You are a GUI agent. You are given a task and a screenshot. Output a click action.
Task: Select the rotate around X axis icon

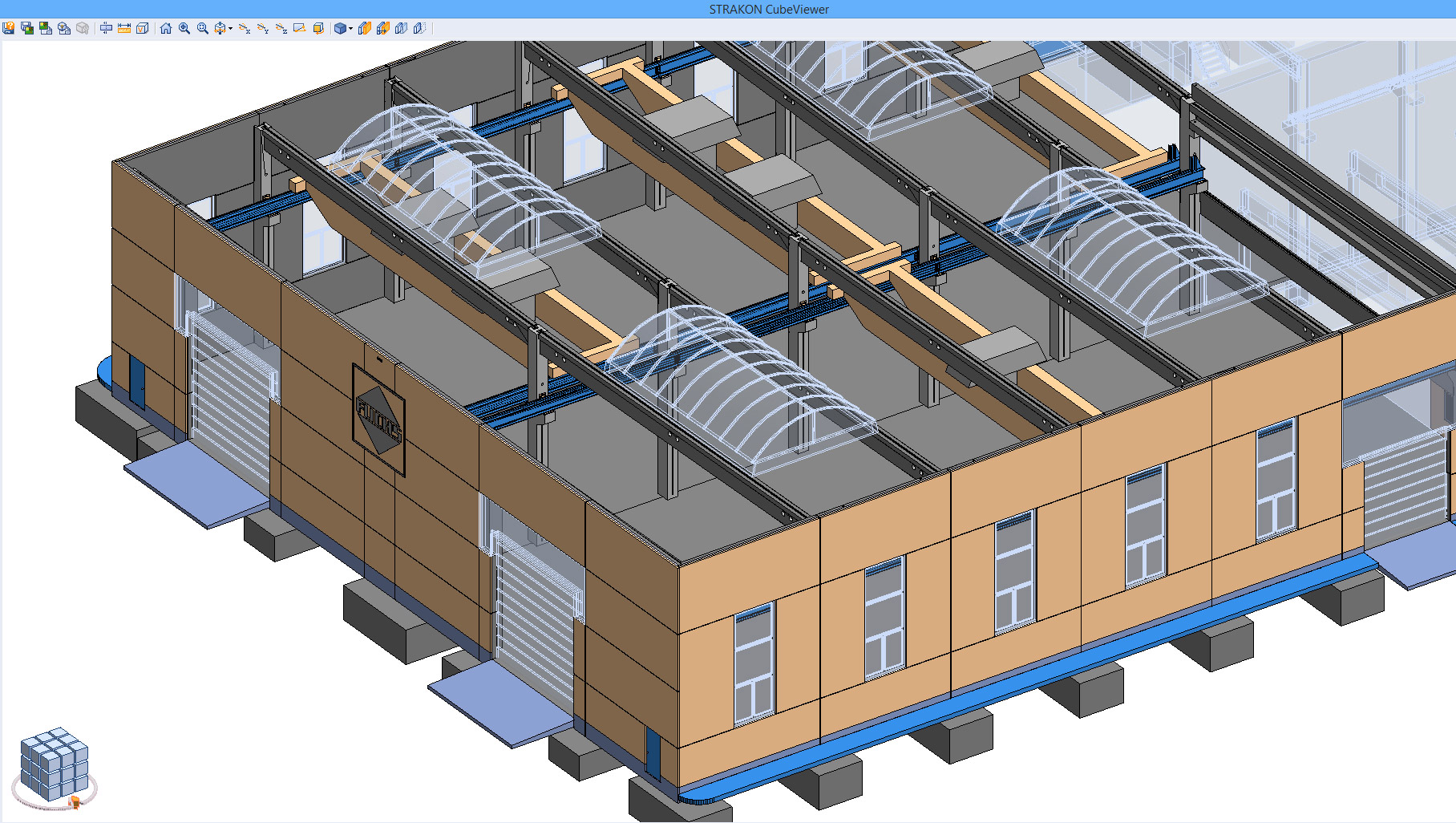click(245, 28)
